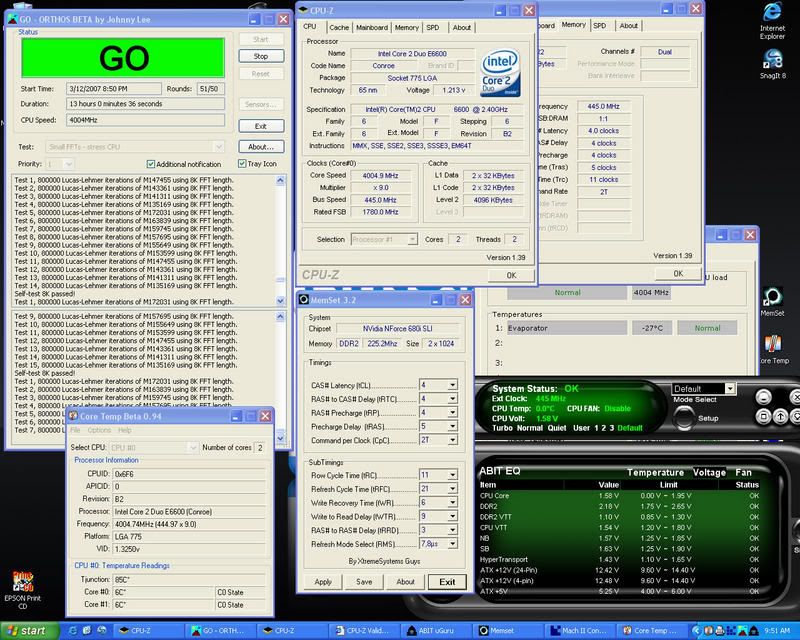This screenshot has width=800, height=640.
Task: Stop the Orthos stress test
Action: pos(261,56)
